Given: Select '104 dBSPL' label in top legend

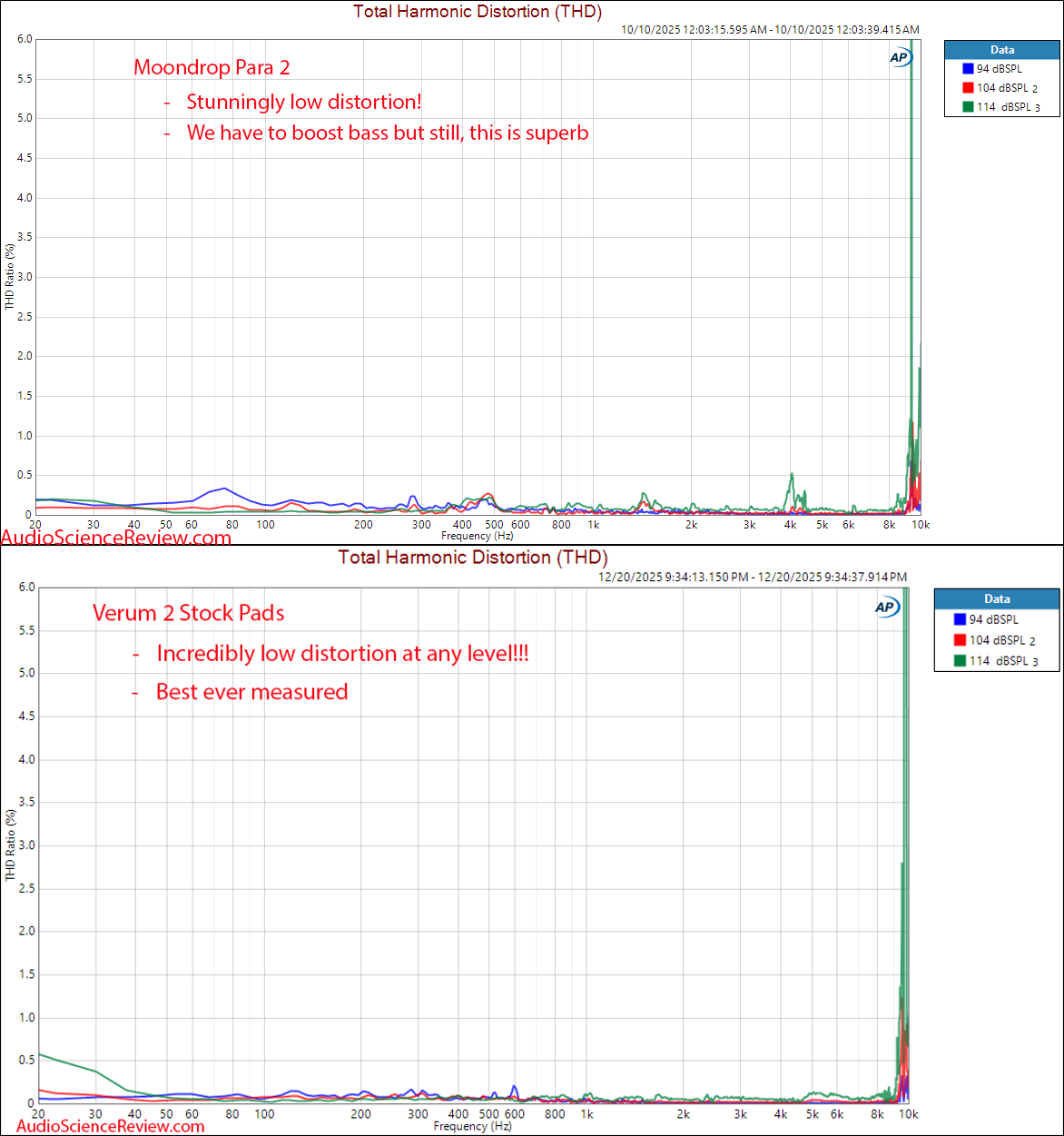Looking at the screenshot, I should click(1002, 88).
